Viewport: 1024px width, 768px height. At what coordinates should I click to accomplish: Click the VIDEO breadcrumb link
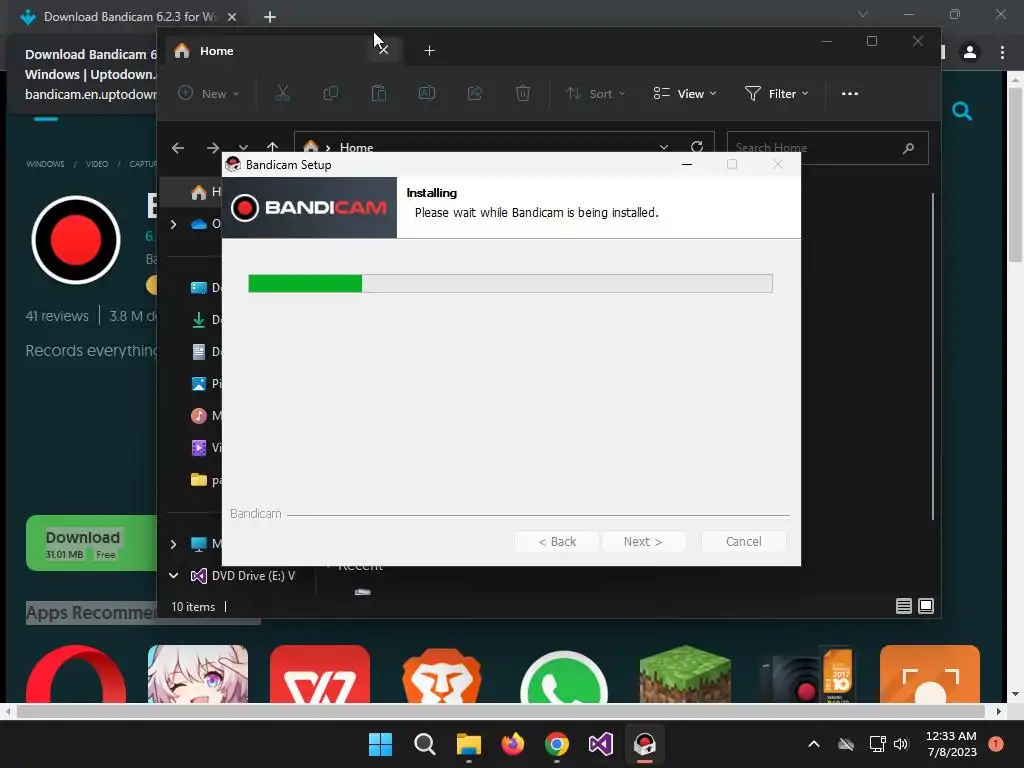[97, 164]
